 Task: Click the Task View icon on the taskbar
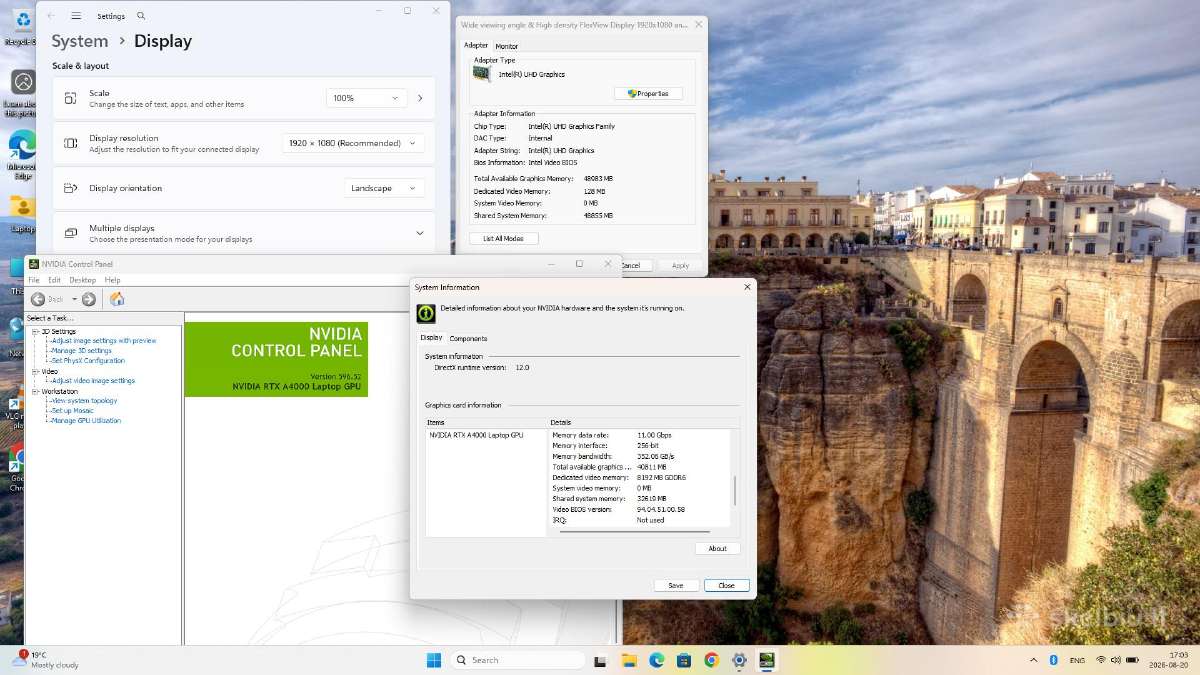tap(601, 660)
